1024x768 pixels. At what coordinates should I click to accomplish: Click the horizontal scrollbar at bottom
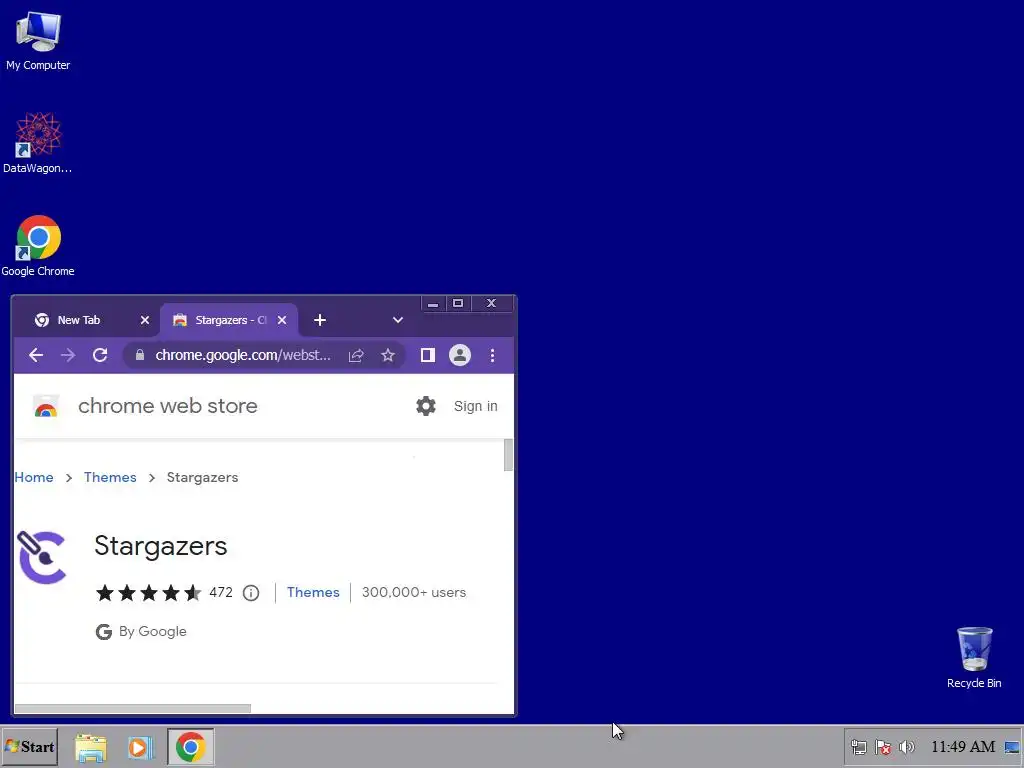[x=133, y=709]
